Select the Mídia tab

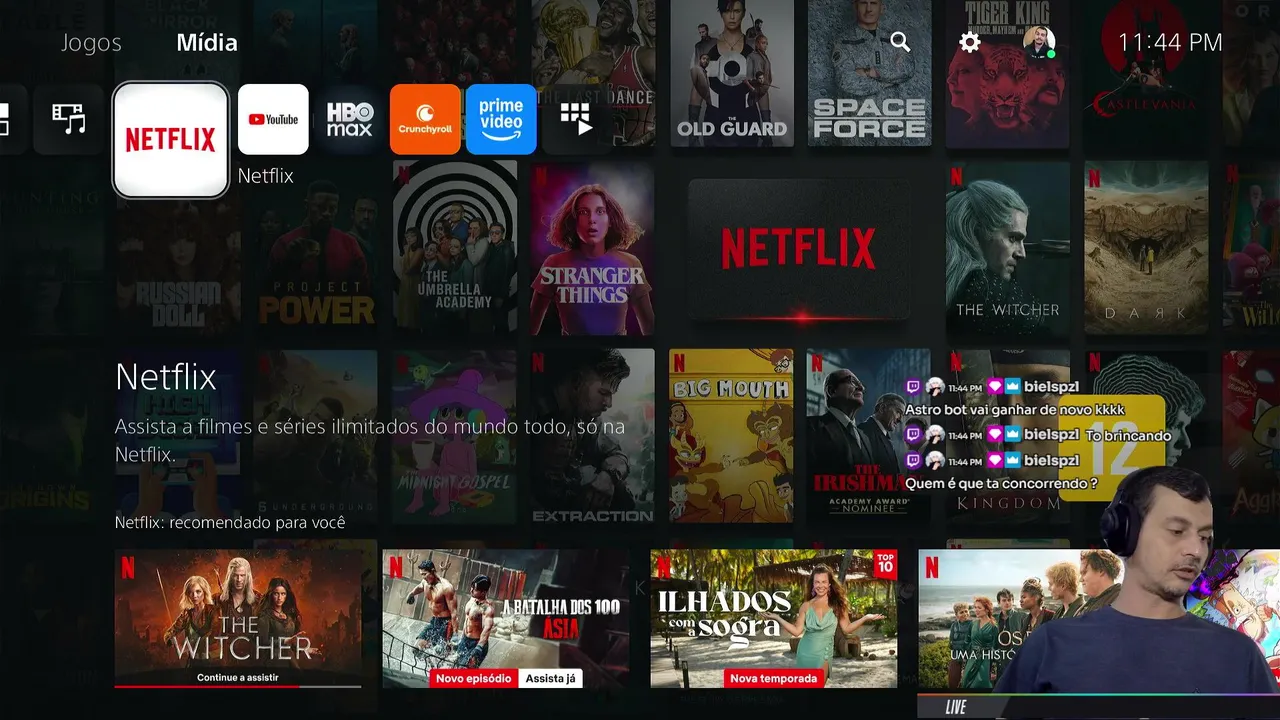pyautogui.click(x=207, y=42)
